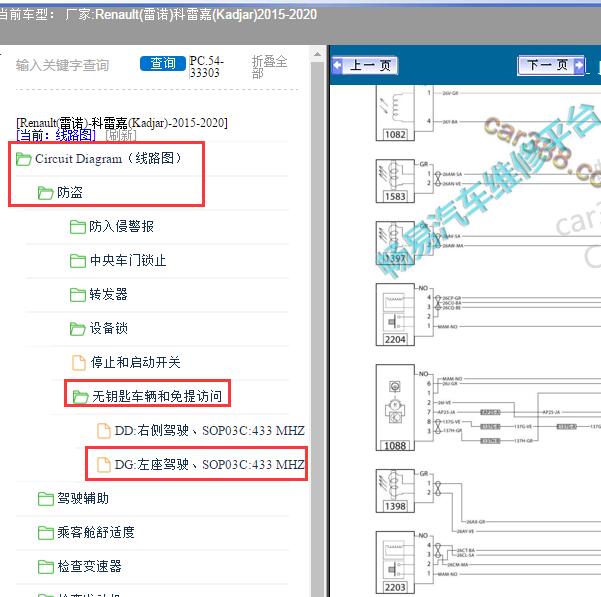Click the 当前：线路图 link

click(x=56, y=135)
